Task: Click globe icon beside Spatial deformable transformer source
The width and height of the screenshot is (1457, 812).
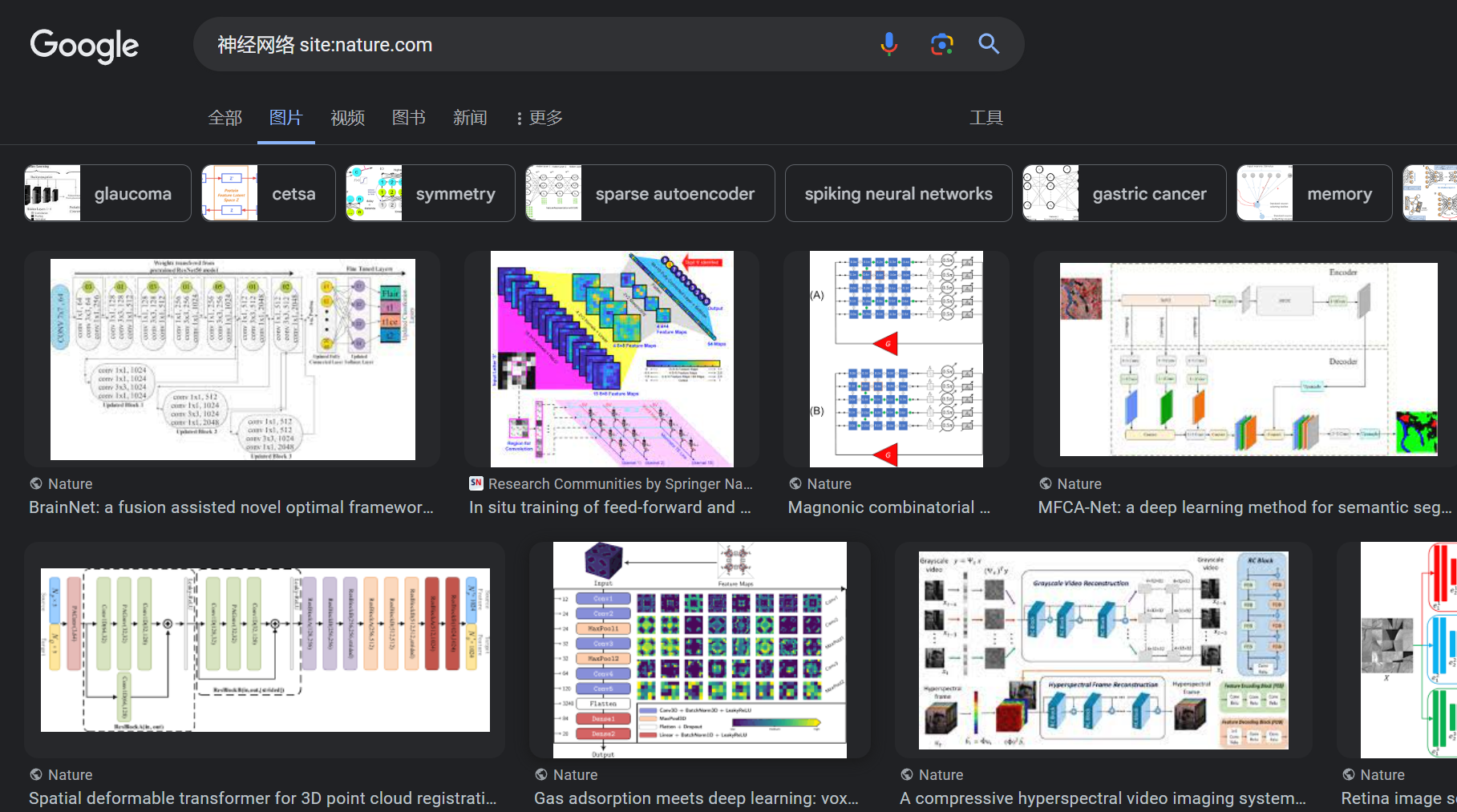Action: click(x=36, y=774)
